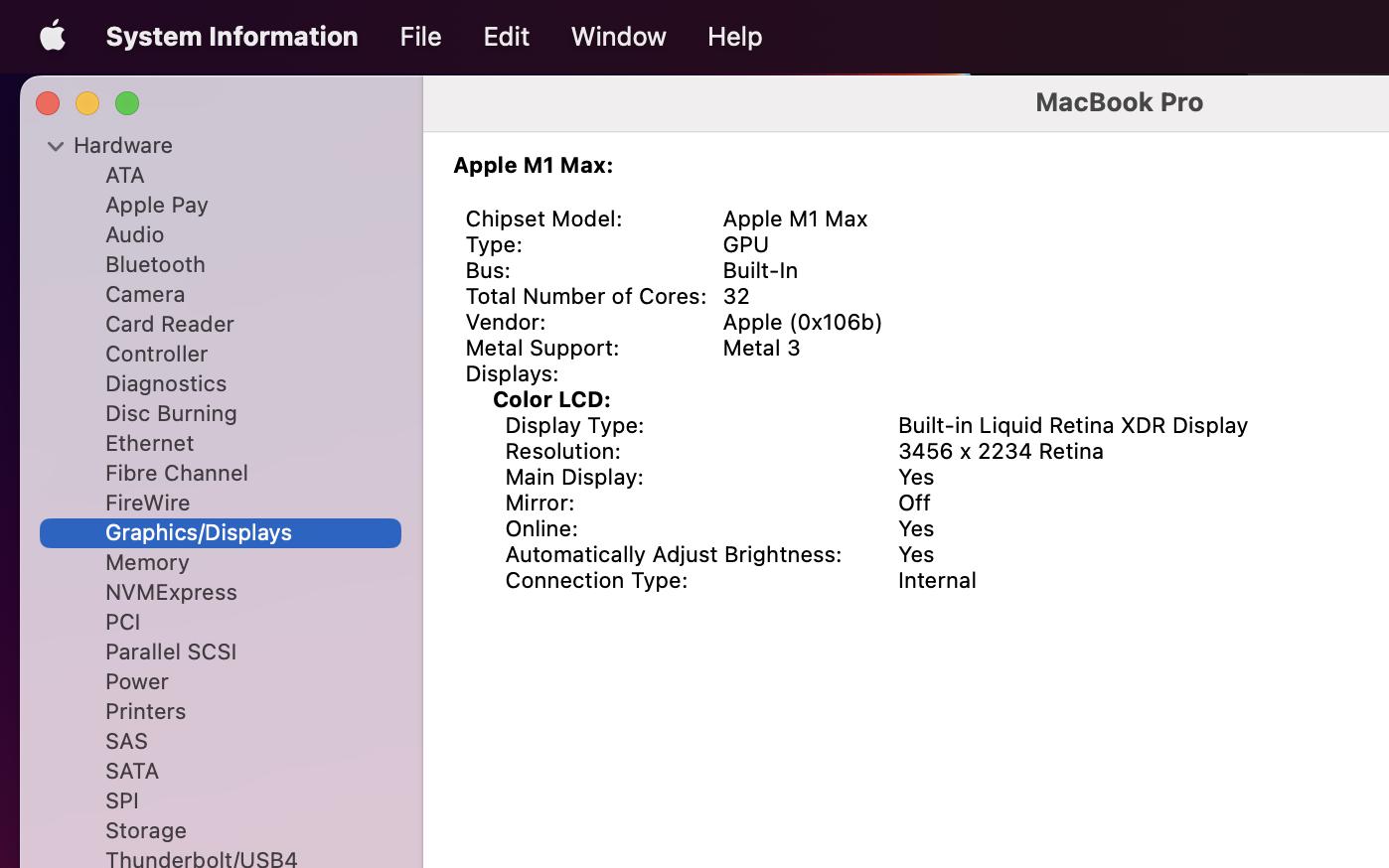Click the 'Apple M1 Max:' heading
This screenshot has height=868, width=1389.
pos(534,165)
